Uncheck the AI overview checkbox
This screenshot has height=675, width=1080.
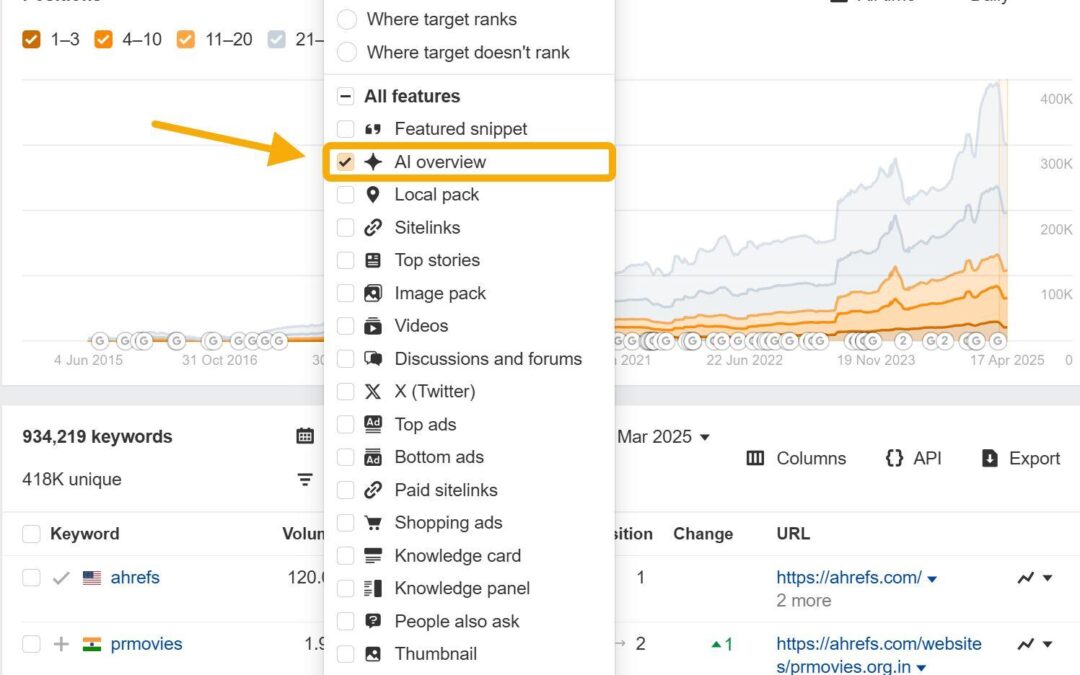click(345, 162)
